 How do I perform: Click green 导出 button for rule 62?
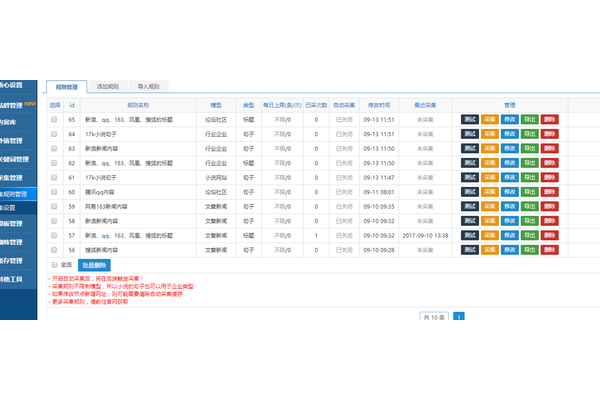pyautogui.click(x=530, y=162)
